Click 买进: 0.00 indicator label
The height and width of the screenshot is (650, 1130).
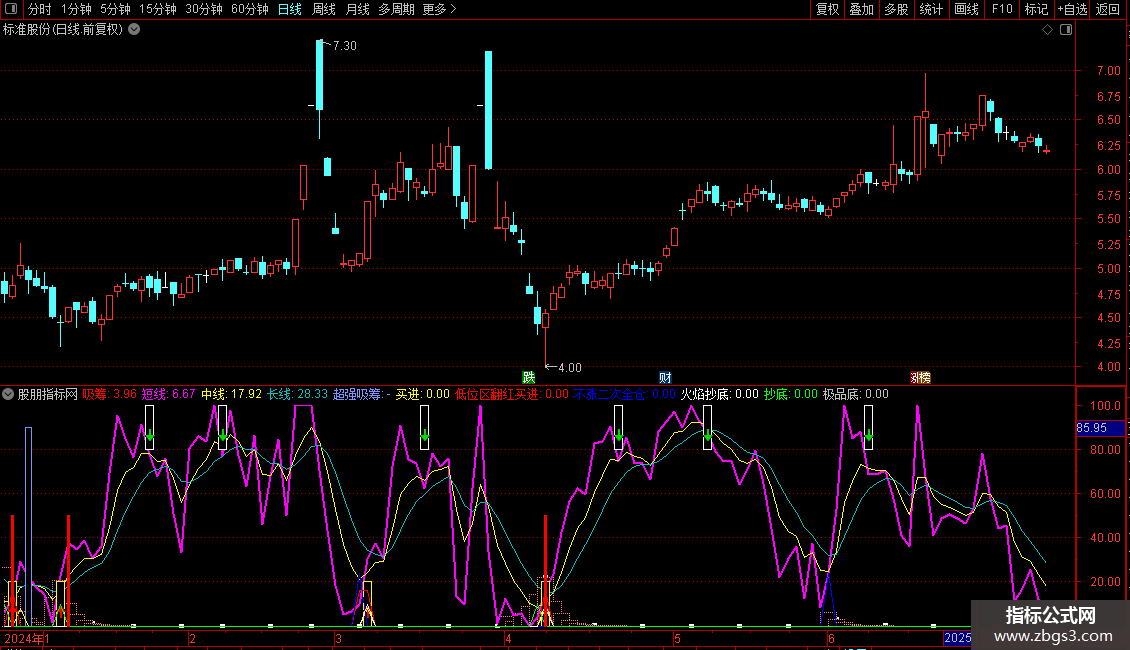422,394
